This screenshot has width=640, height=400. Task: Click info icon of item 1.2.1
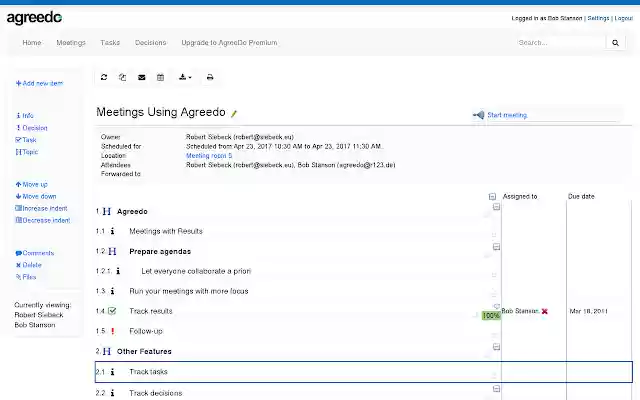(x=118, y=271)
